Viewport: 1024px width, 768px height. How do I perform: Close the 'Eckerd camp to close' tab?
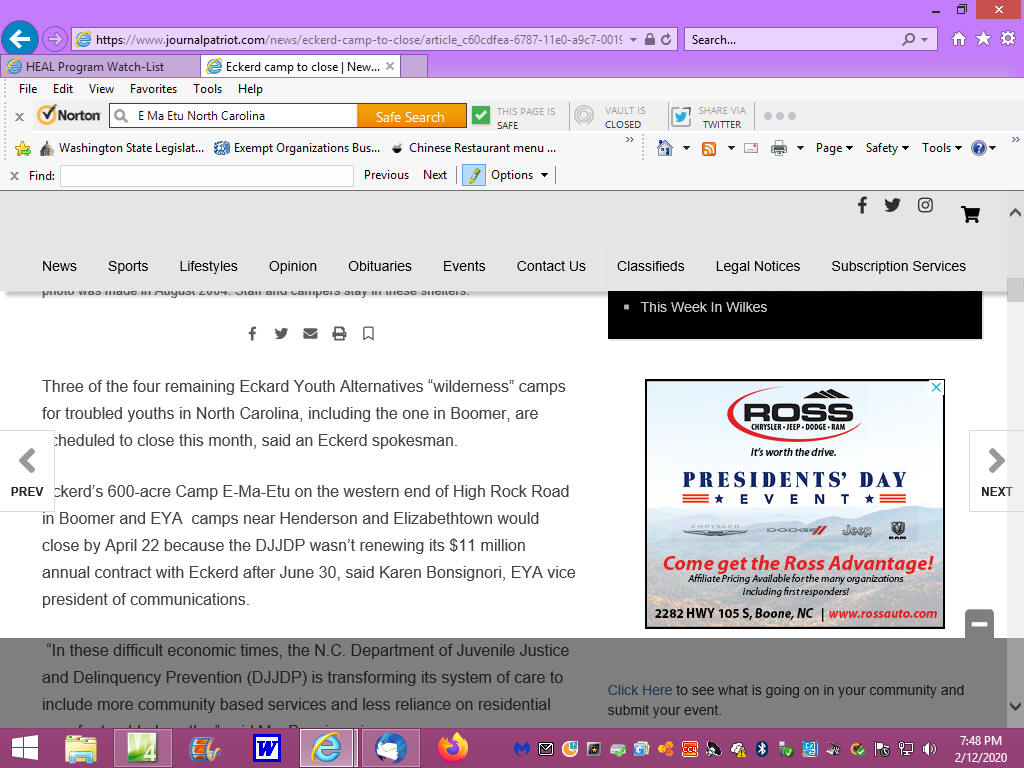(x=390, y=66)
